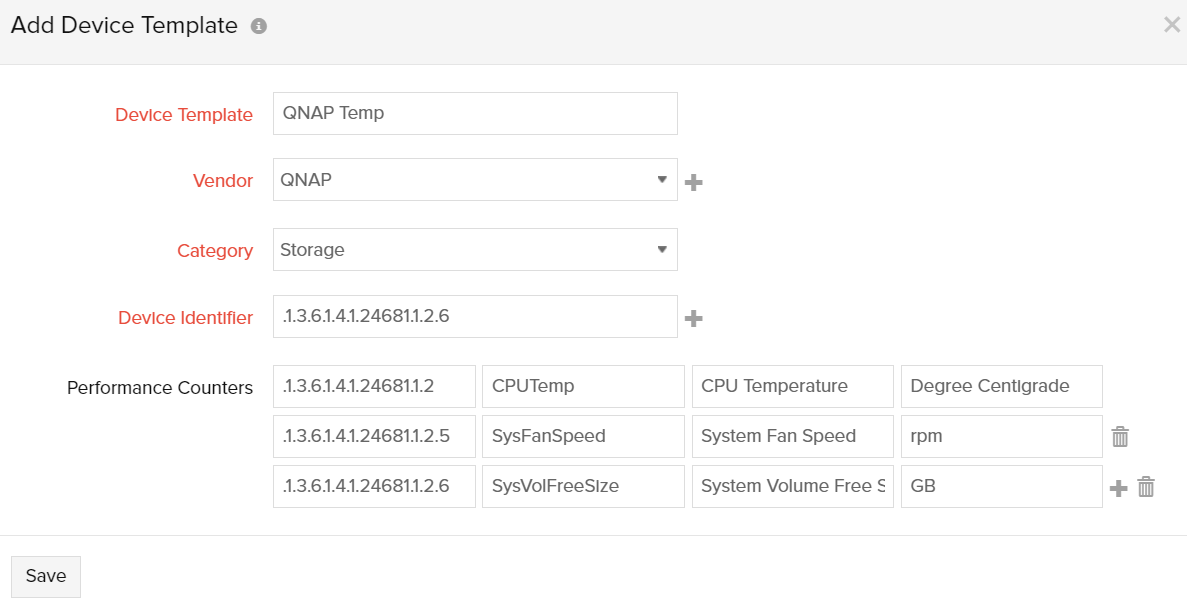Open the Vendor dropdown
1187x610 pixels.
coord(662,181)
